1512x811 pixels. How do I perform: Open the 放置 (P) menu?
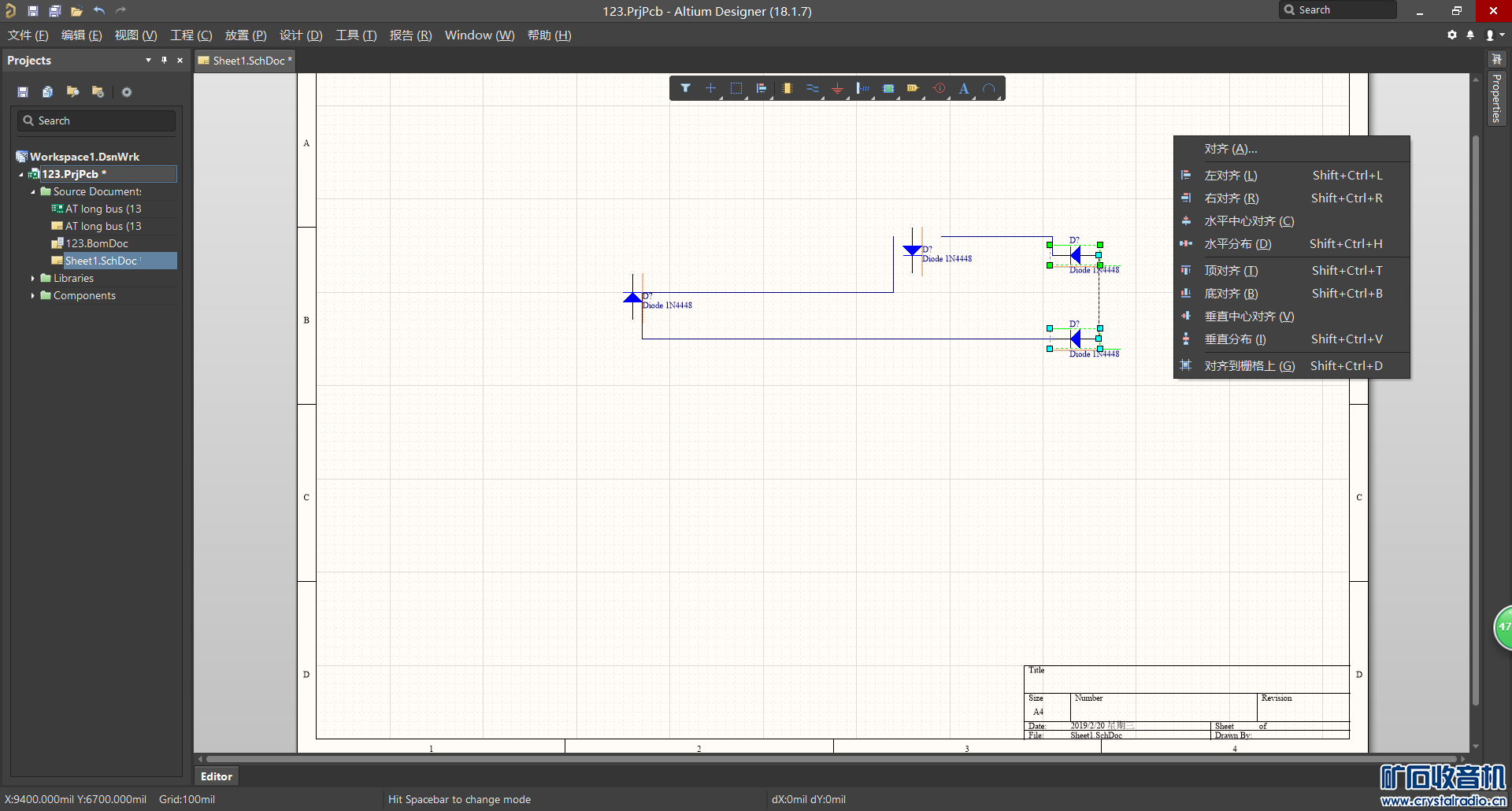pyautogui.click(x=245, y=35)
